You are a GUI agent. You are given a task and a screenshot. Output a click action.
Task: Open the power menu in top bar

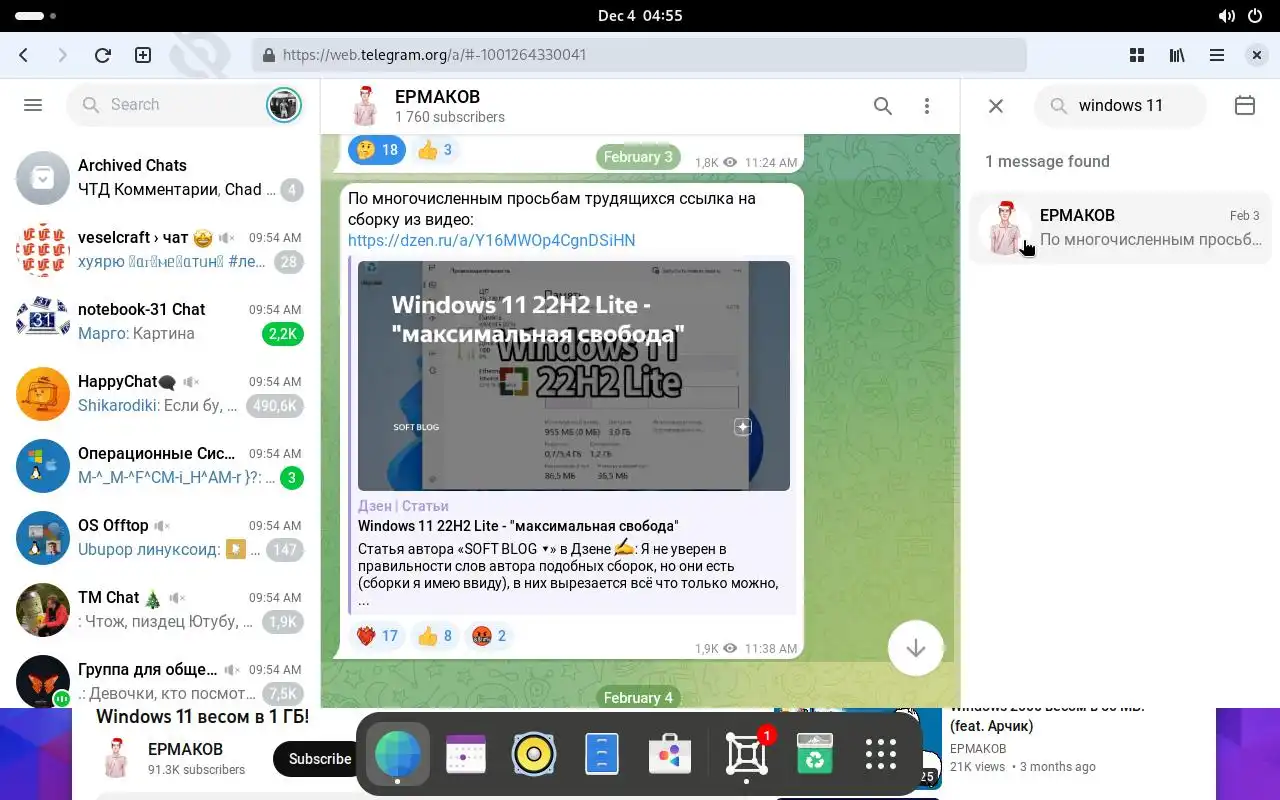point(1255,16)
